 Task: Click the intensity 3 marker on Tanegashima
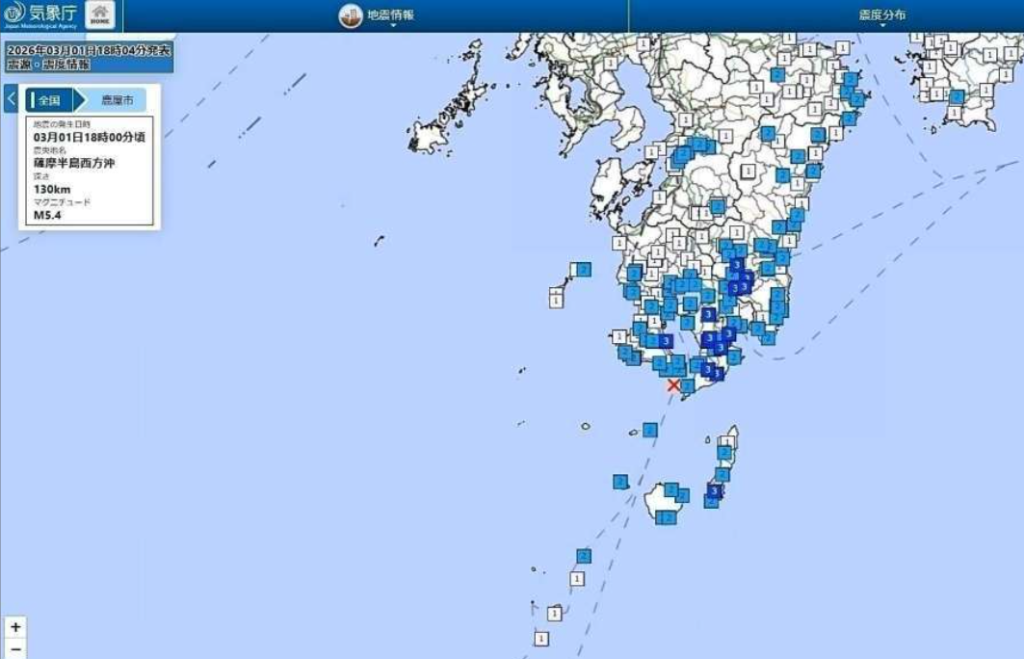point(714,491)
